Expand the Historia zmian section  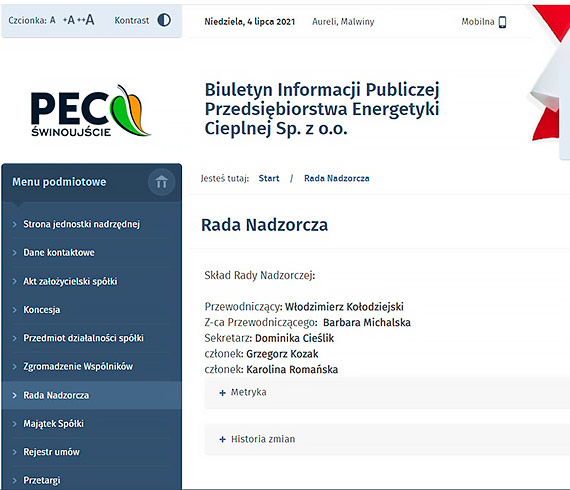(387, 439)
